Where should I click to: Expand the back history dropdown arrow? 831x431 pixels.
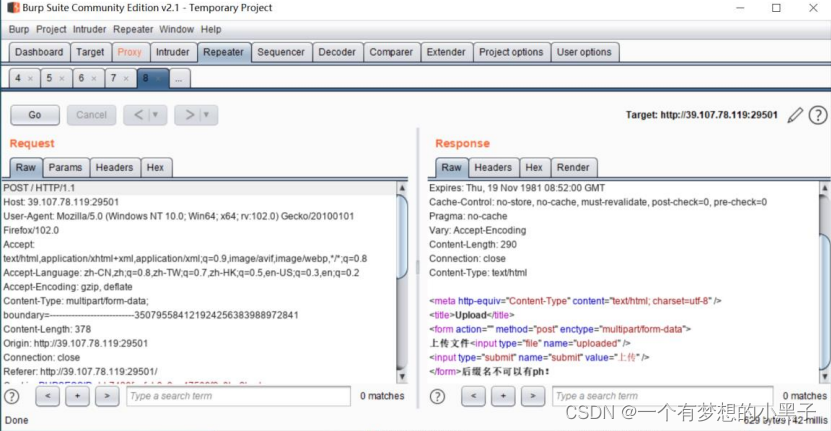[x=156, y=115]
